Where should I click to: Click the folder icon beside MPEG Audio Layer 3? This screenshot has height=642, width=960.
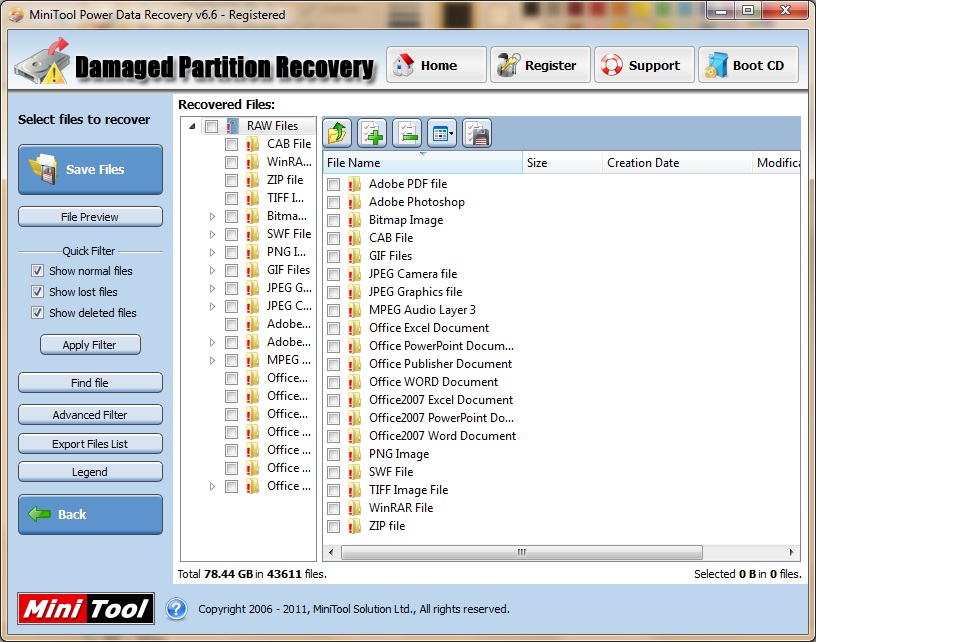pyautogui.click(x=354, y=310)
